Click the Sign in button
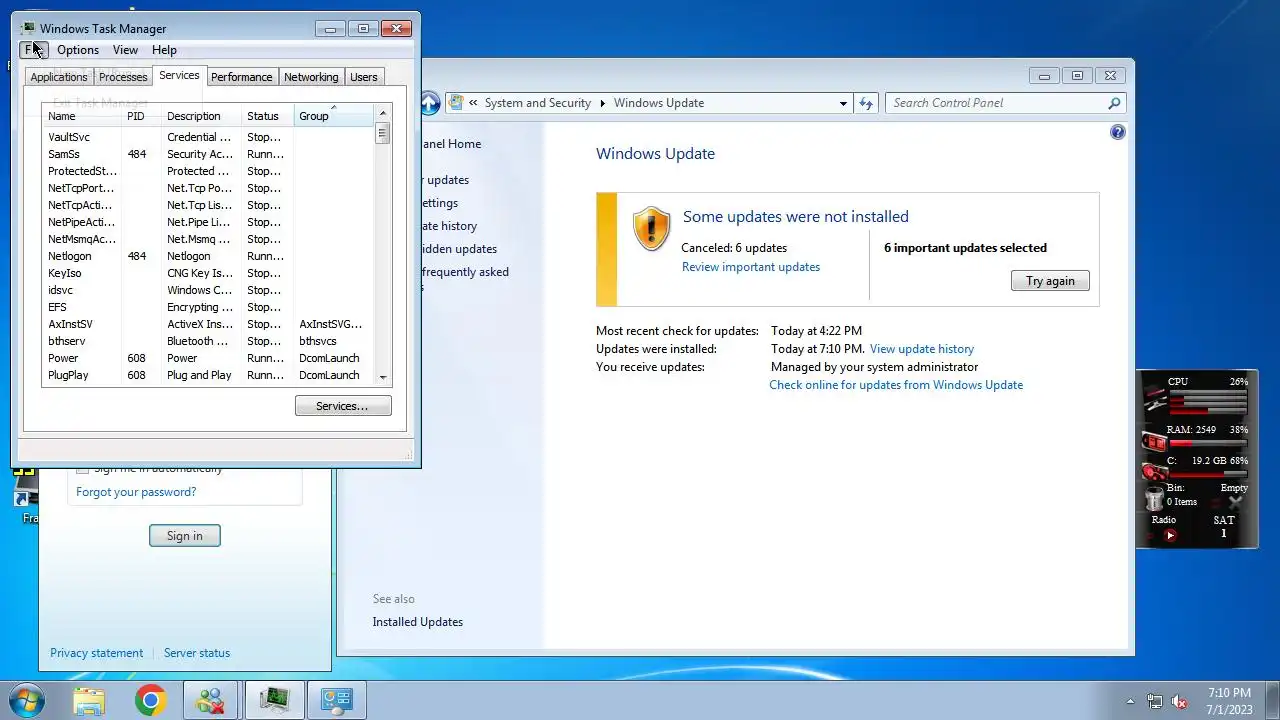The height and width of the screenshot is (720, 1280). coord(184,536)
